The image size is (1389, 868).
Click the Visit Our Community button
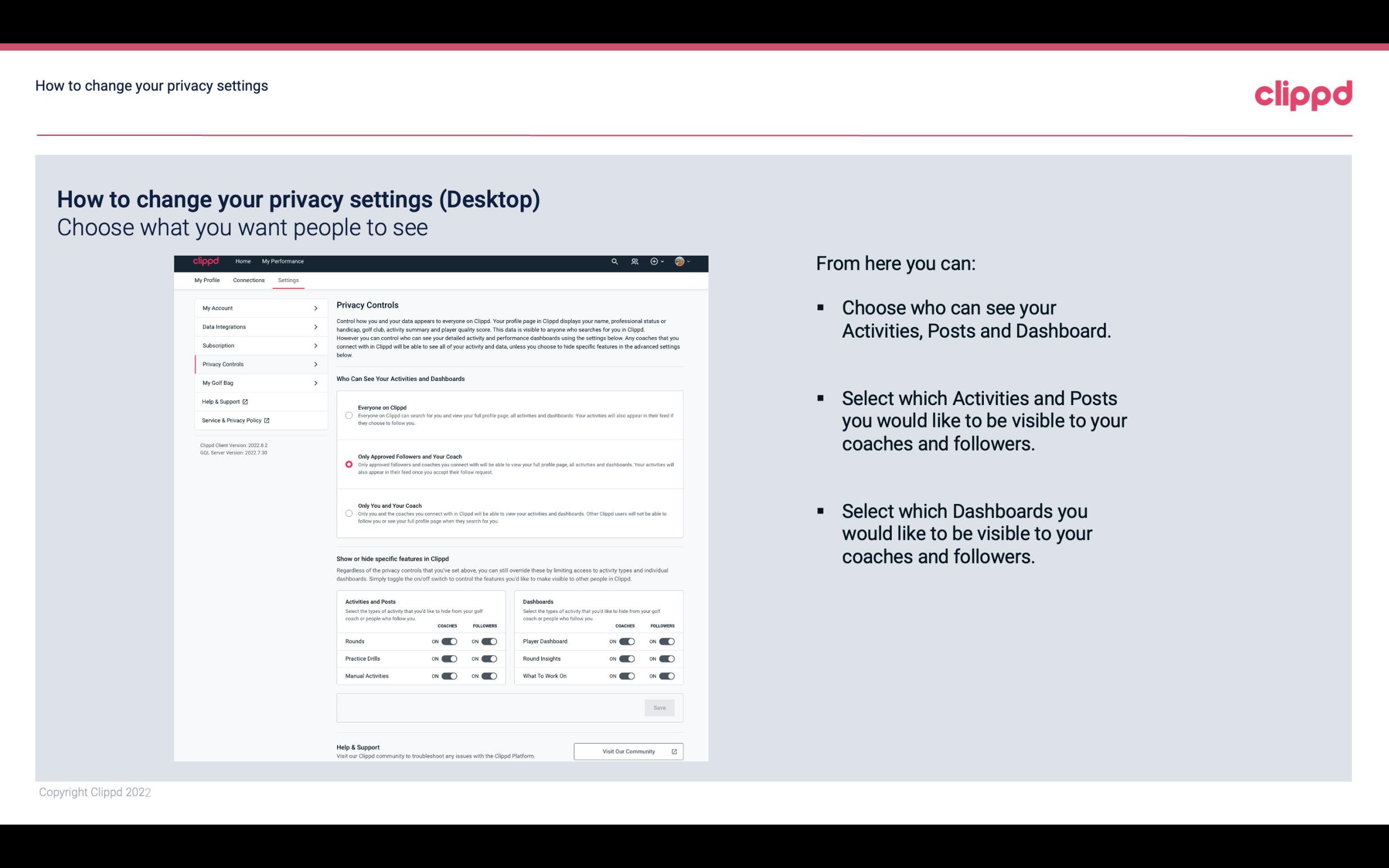tap(628, 751)
